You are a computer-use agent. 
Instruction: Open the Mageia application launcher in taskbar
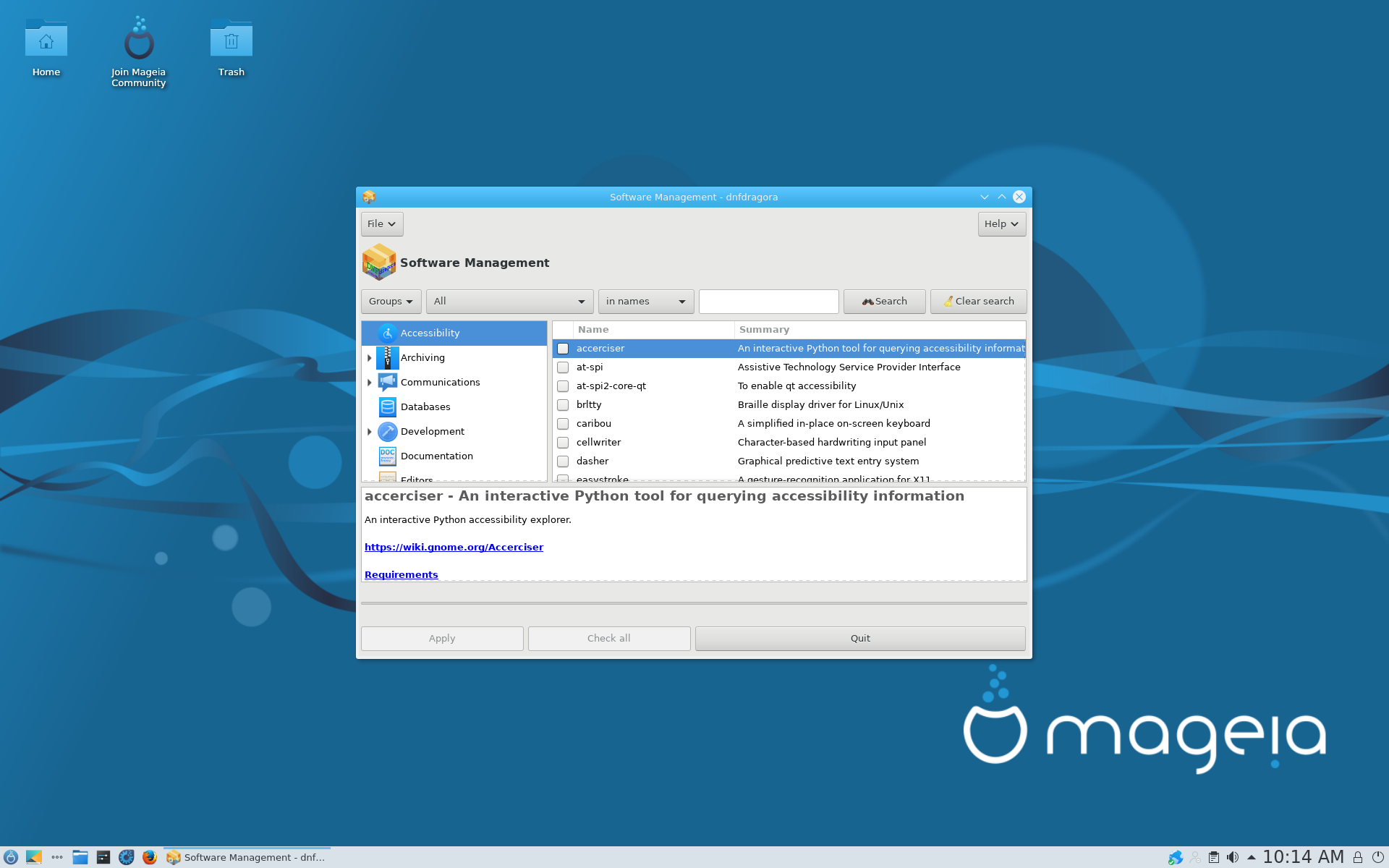point(11,857)
